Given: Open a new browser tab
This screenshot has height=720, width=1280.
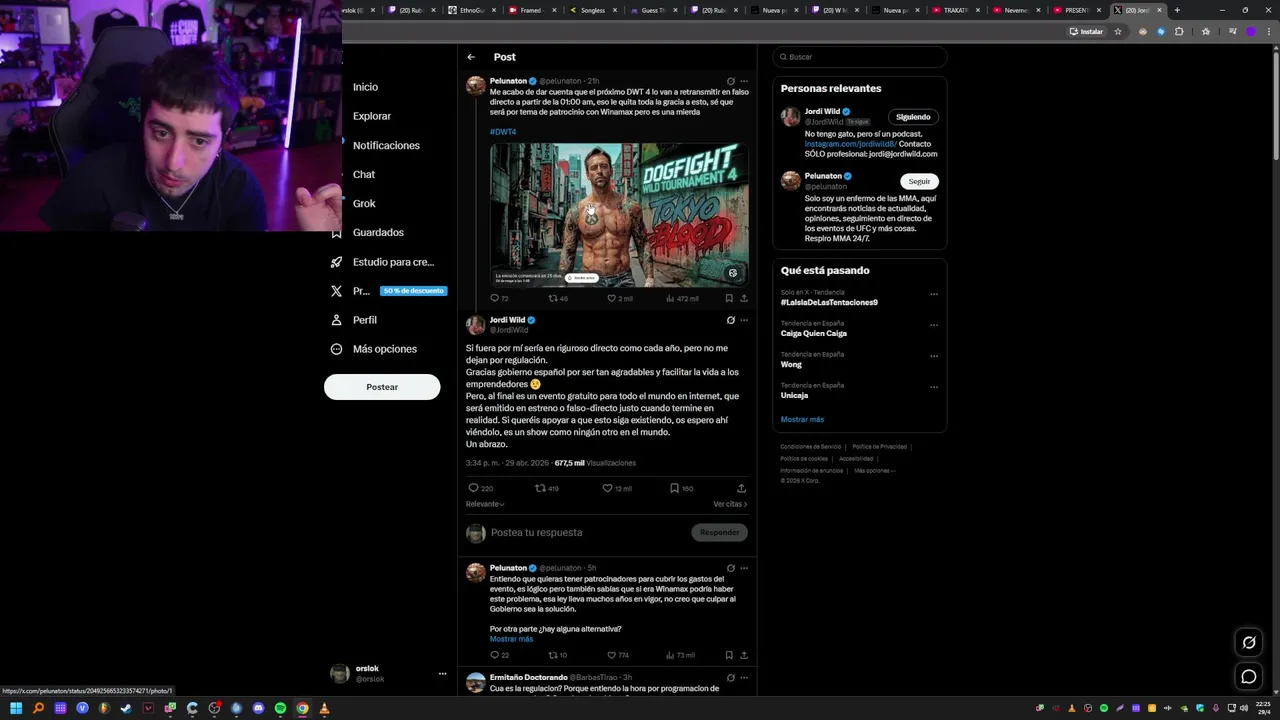Looking at the screenshot, I should 1177,10.
